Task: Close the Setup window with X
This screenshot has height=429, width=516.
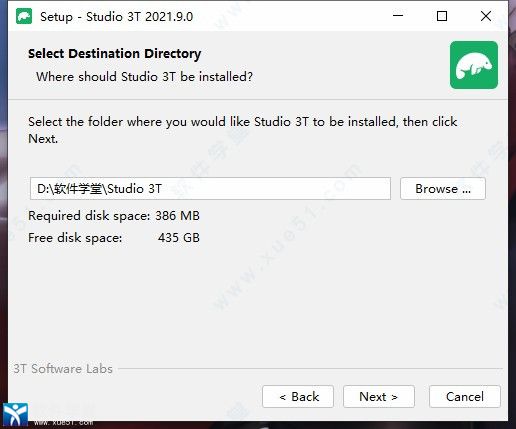Action: coord(486,16)
